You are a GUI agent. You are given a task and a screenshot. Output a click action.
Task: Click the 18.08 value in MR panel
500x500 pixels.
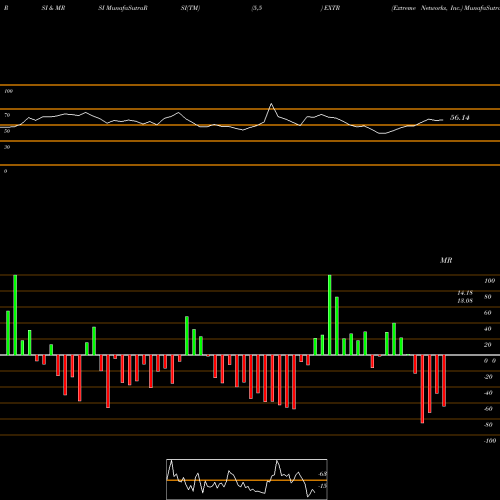[x=465, y=301]
